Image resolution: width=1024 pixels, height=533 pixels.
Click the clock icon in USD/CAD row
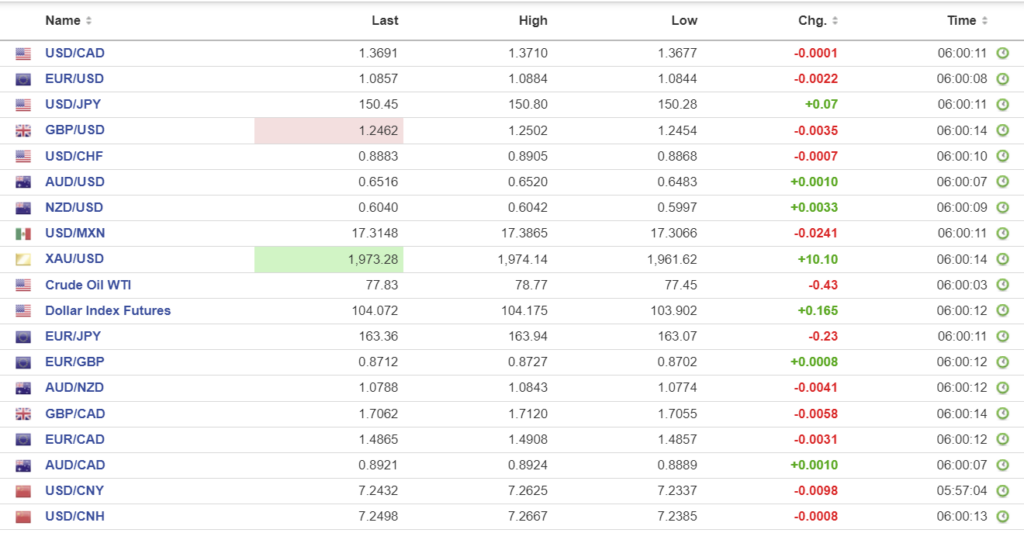click(x=1002, y=53)
